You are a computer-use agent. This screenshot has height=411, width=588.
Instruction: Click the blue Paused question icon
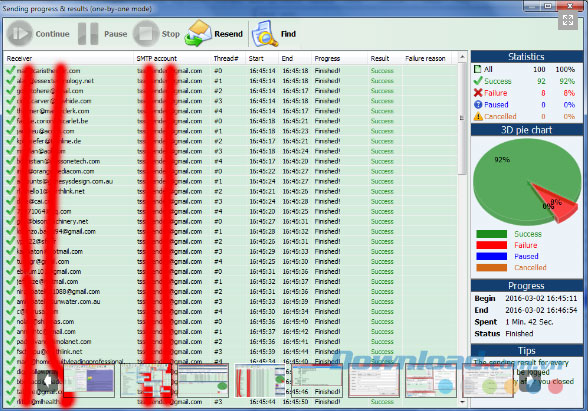[478, 105]
